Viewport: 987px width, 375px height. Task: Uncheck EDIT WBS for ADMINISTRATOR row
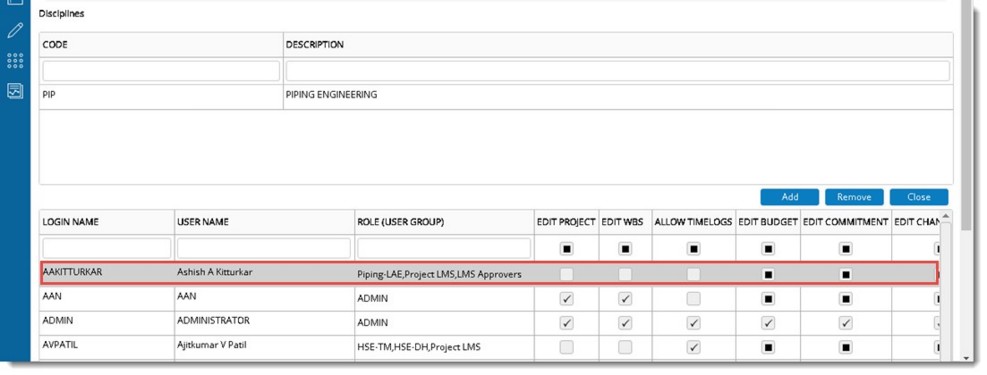(x=625, y=323)
